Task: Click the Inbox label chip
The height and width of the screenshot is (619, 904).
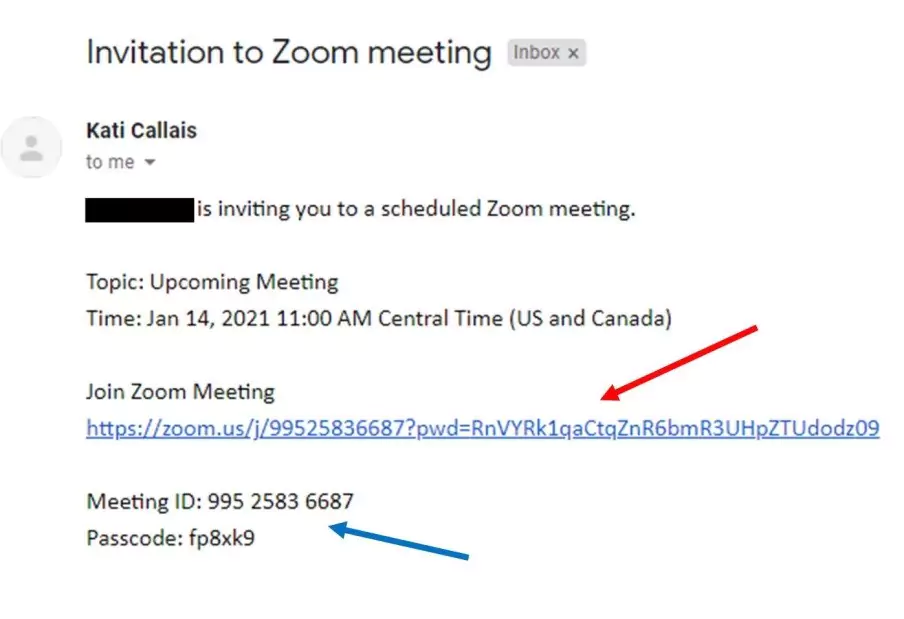Action: pos(536,53)
